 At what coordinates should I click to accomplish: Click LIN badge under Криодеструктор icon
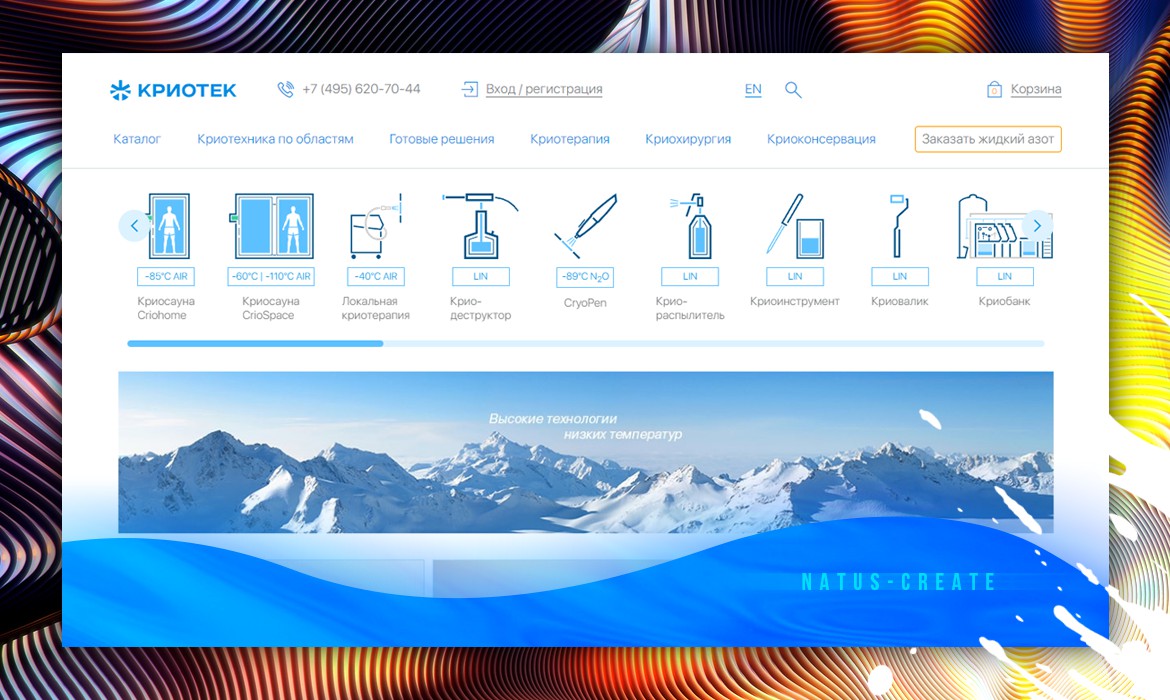(x=481, y=276)
